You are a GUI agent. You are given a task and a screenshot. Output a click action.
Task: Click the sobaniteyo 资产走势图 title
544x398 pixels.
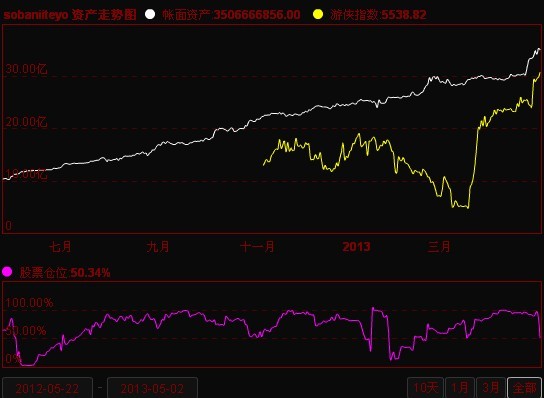click(70, 15)
